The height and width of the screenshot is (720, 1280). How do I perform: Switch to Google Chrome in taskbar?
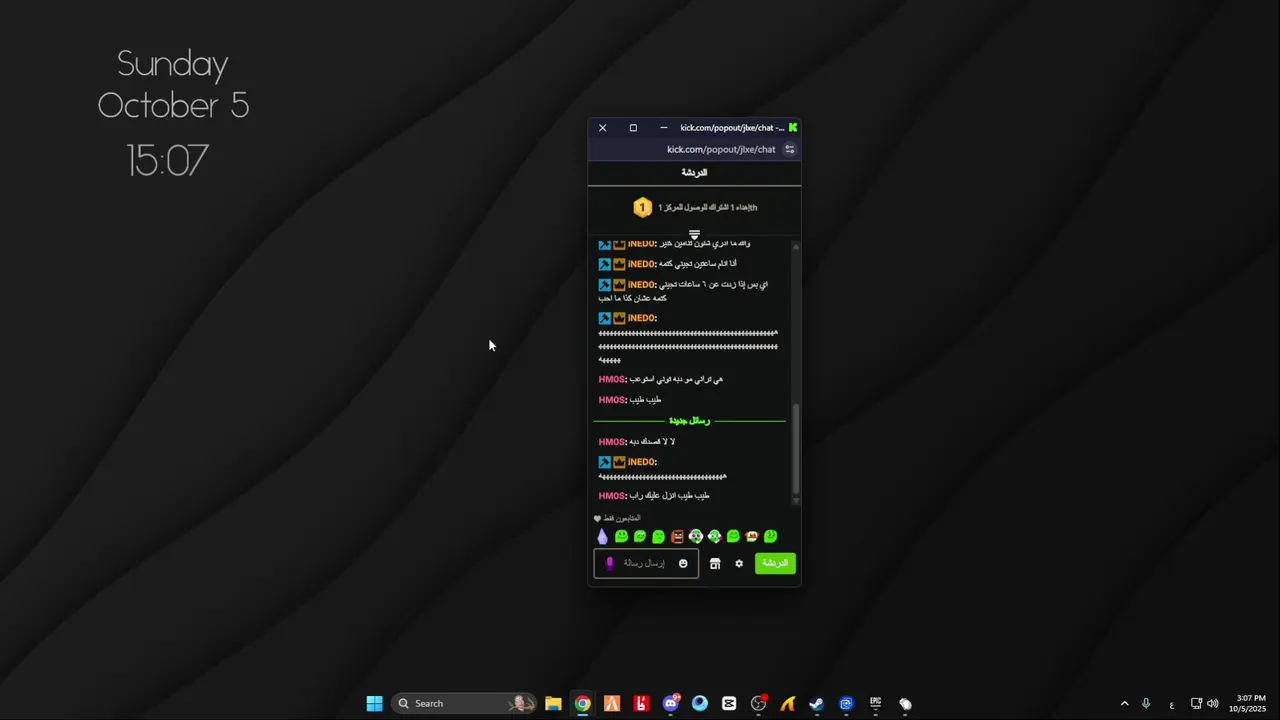(582, 703)
